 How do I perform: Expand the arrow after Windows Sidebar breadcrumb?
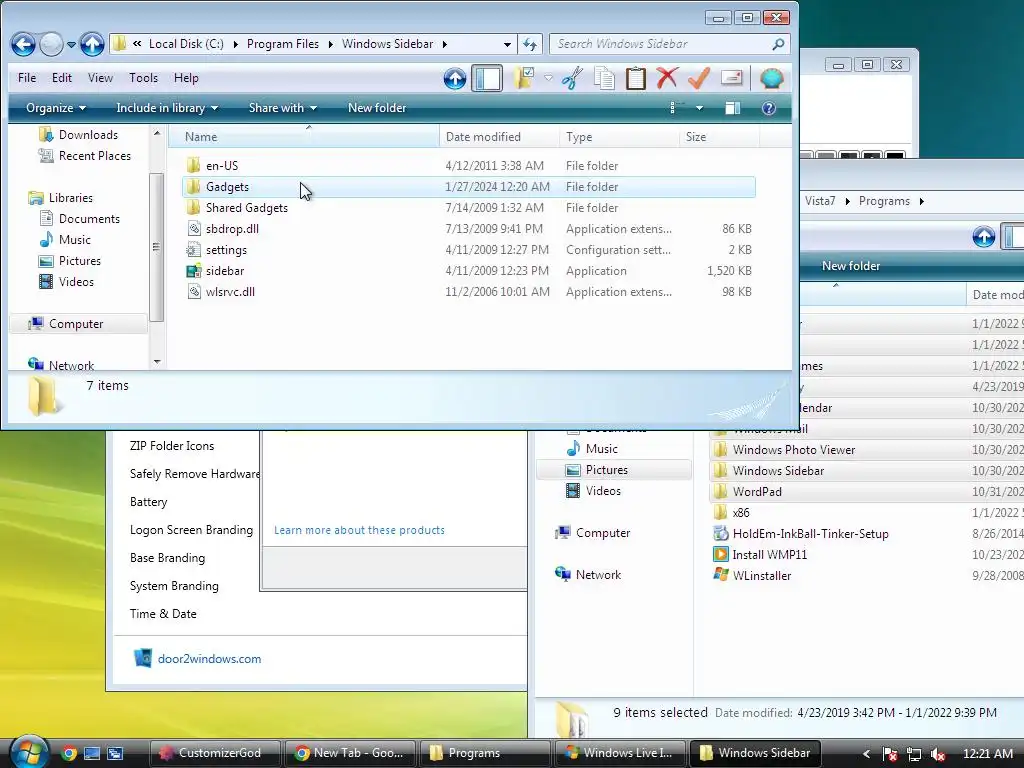tap(445, 44)
